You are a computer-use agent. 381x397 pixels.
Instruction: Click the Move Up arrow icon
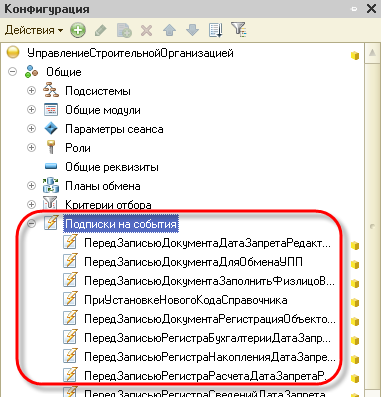pos(169,30)
